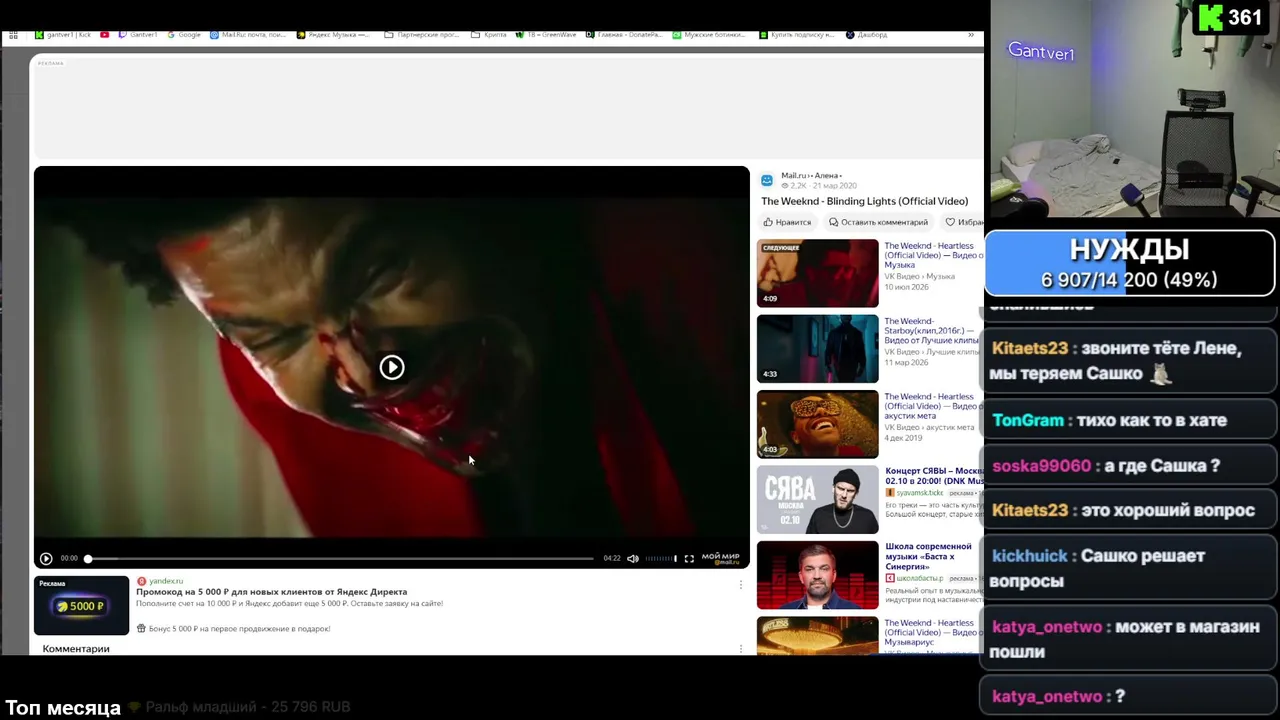Open the title link The Weeknd- Starboy(клип,2016г.)
The image size is (1280, 720).
[x=932, y=331]
